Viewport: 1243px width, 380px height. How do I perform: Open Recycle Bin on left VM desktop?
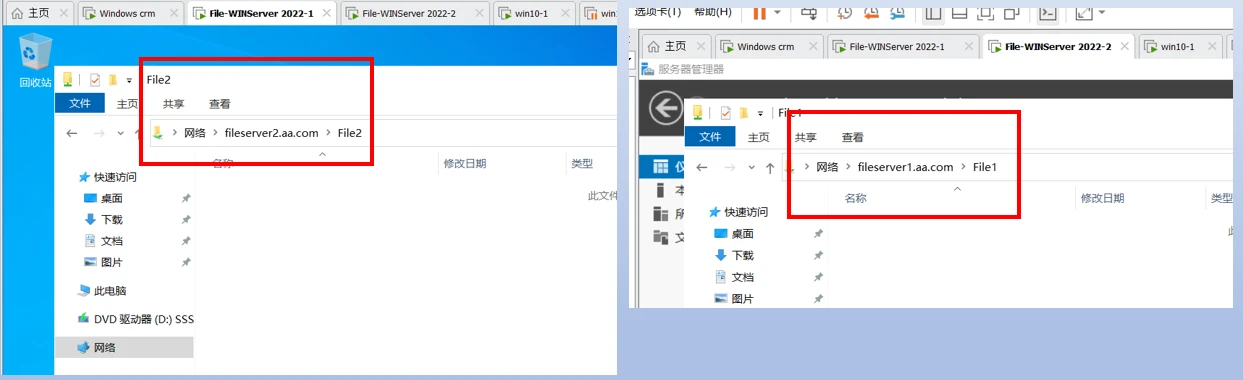coord(35,60)
